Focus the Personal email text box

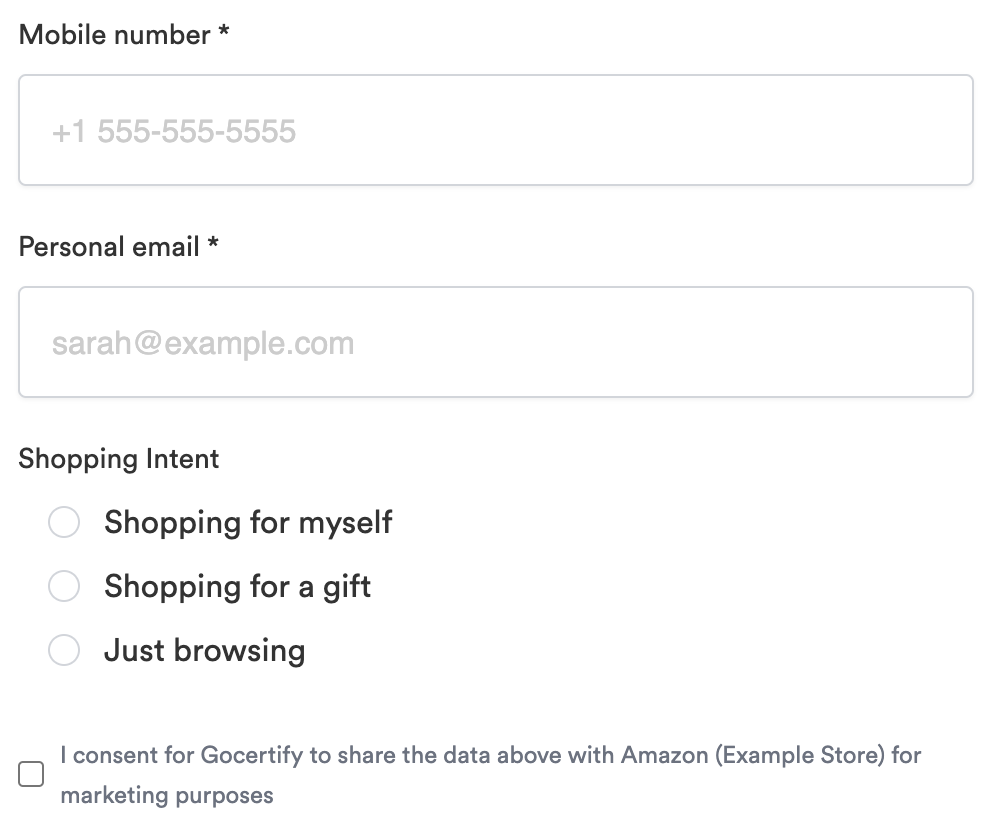(x=495, y=343)
